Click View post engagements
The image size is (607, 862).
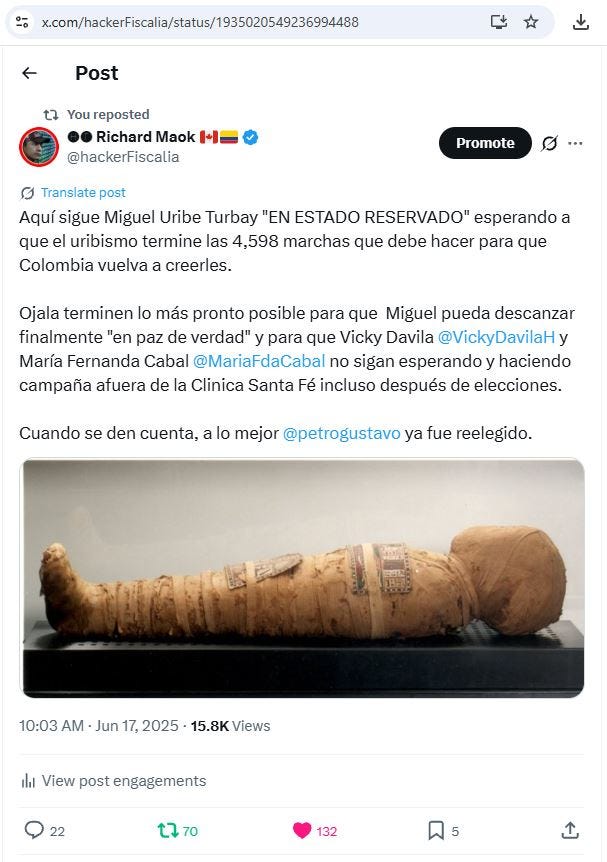click(x=113, y=781)
